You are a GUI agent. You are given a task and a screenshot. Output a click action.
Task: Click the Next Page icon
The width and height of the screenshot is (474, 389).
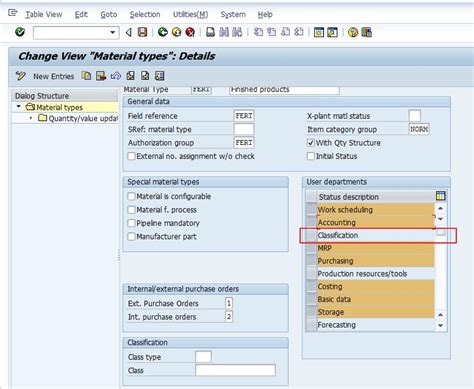[x=285, y=32]
